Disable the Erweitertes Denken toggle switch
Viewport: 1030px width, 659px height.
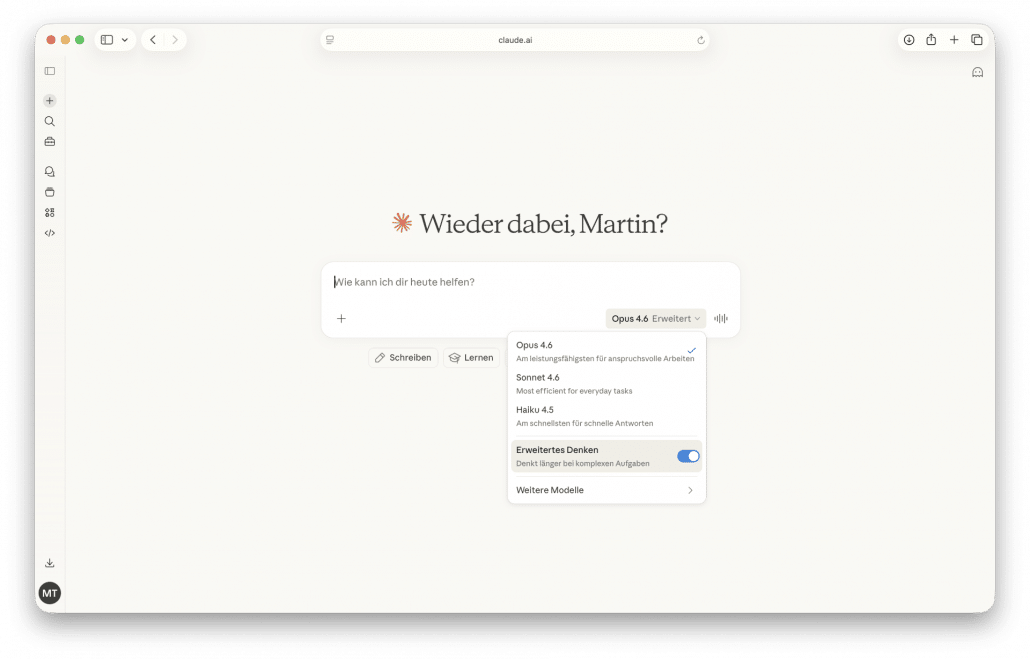click(x=688, y=456)
